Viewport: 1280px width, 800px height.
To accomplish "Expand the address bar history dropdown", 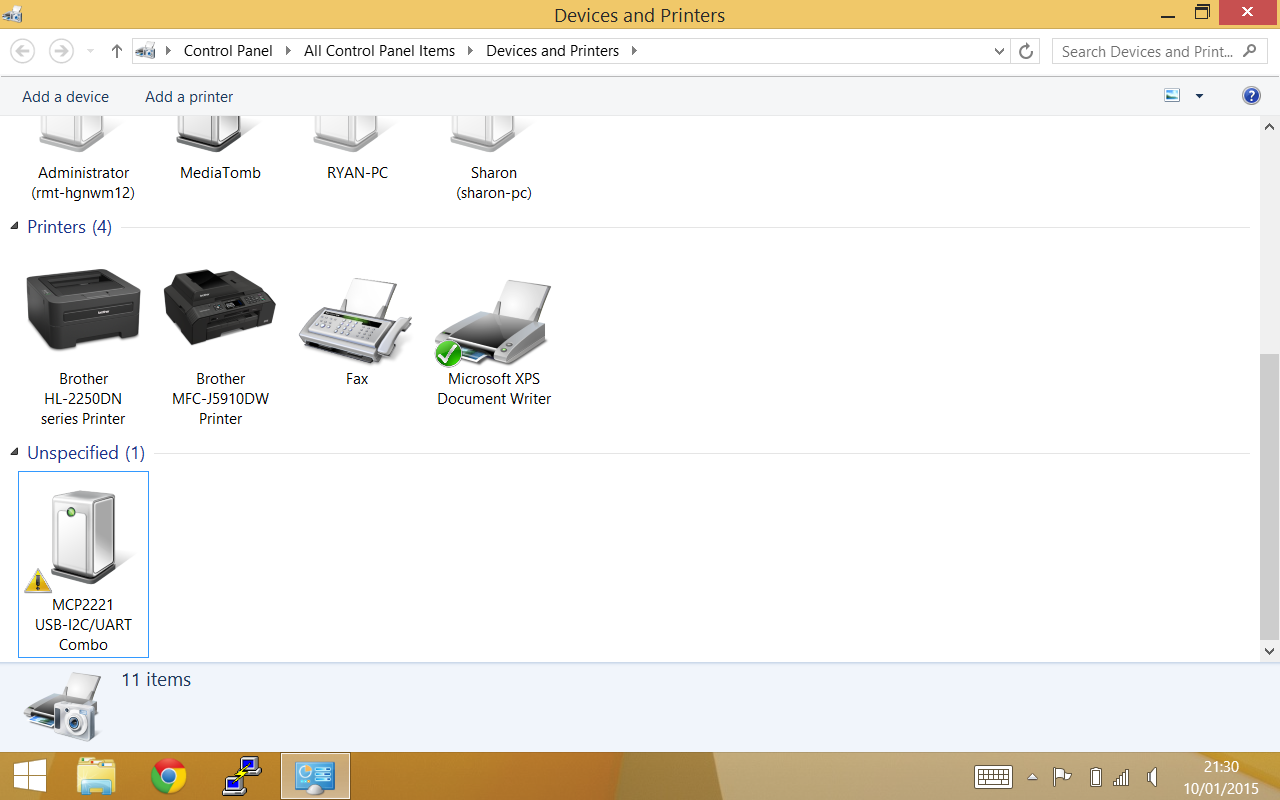I will (x=999, y=51).
